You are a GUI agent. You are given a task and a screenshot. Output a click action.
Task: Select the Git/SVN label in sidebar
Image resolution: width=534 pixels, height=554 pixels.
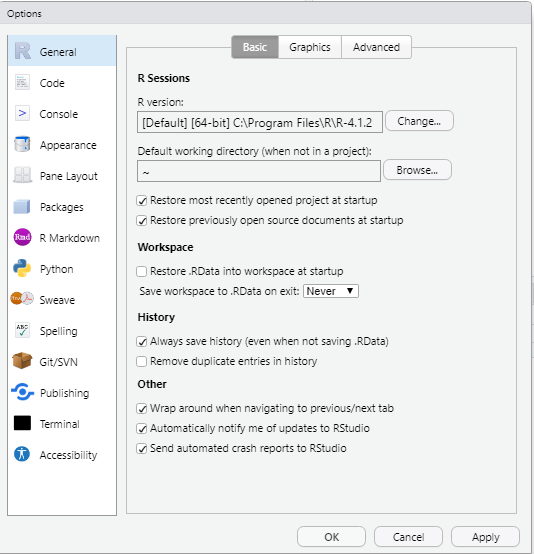coord(59,362)
